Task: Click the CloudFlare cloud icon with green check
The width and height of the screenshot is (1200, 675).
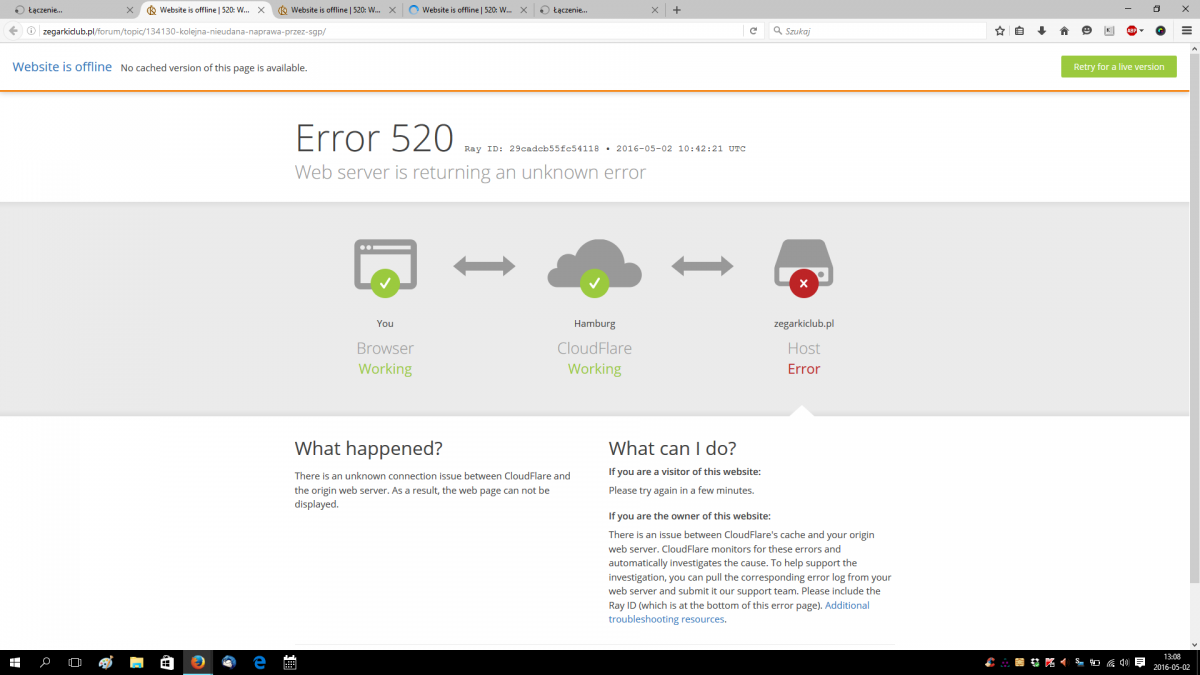Action: [x=595, y=267]
